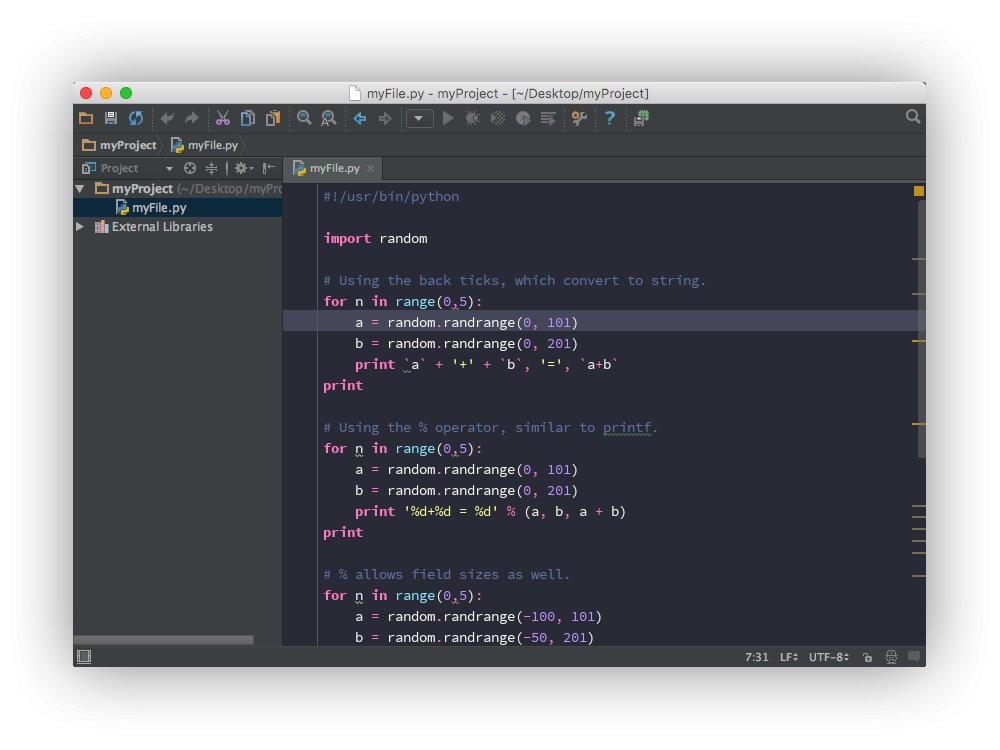Click the 7:31 cursor position indicator
Screen dimensions: 1000x750
pyautogui.click(x=756, y=657)
